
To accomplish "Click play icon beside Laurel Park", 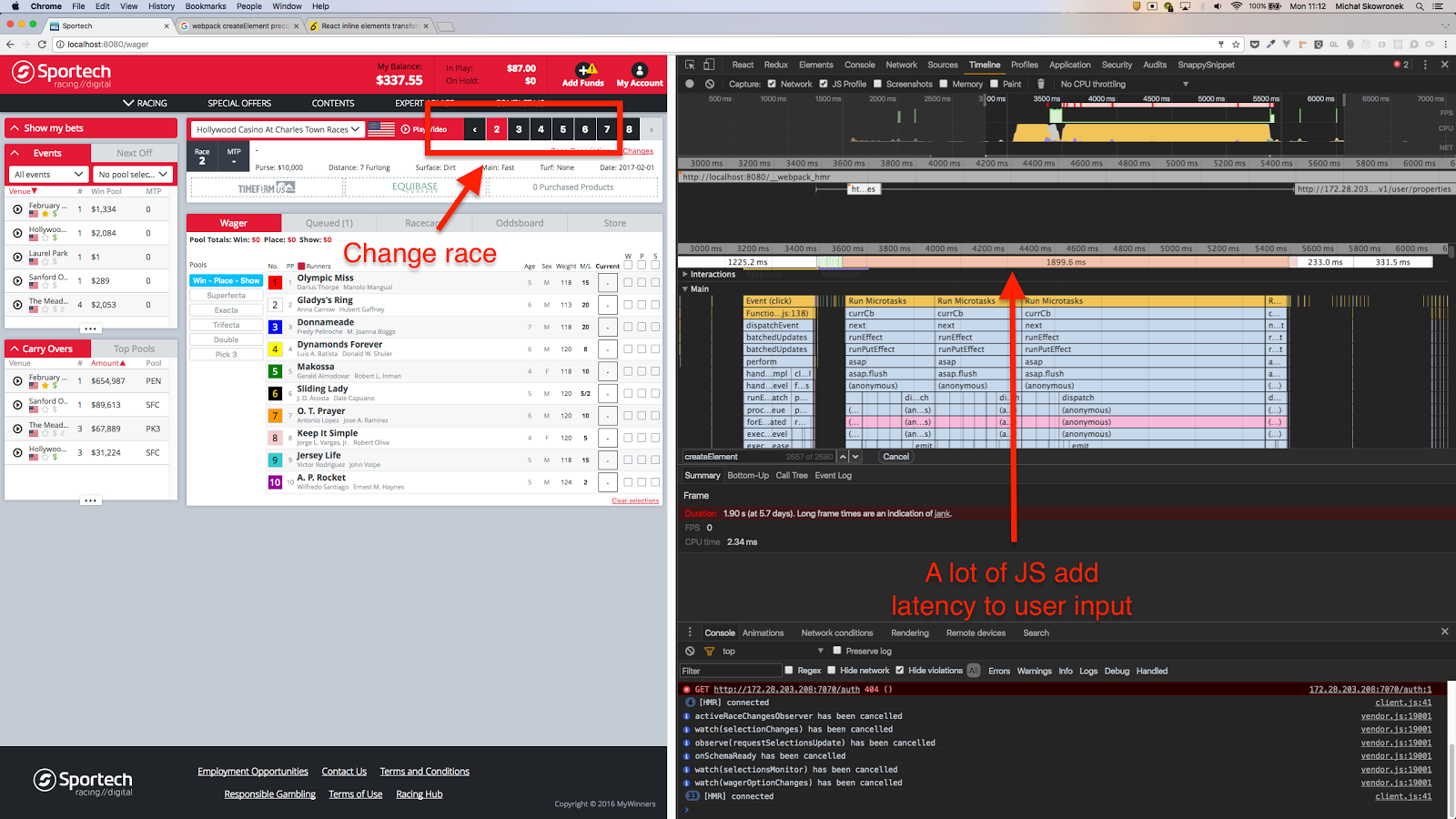I will pyautogui.click(x=17, y=258).
